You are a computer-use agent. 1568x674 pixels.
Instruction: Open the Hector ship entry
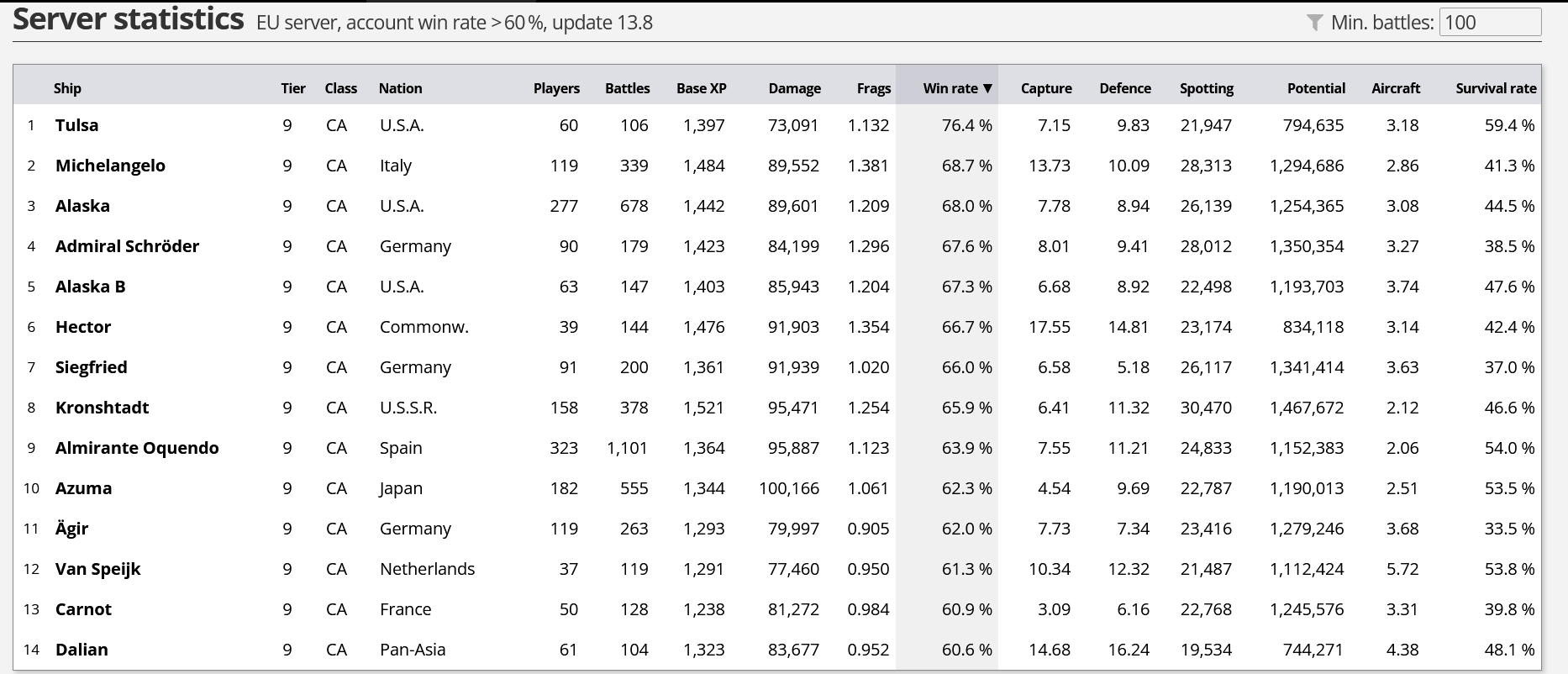point(83,327)
